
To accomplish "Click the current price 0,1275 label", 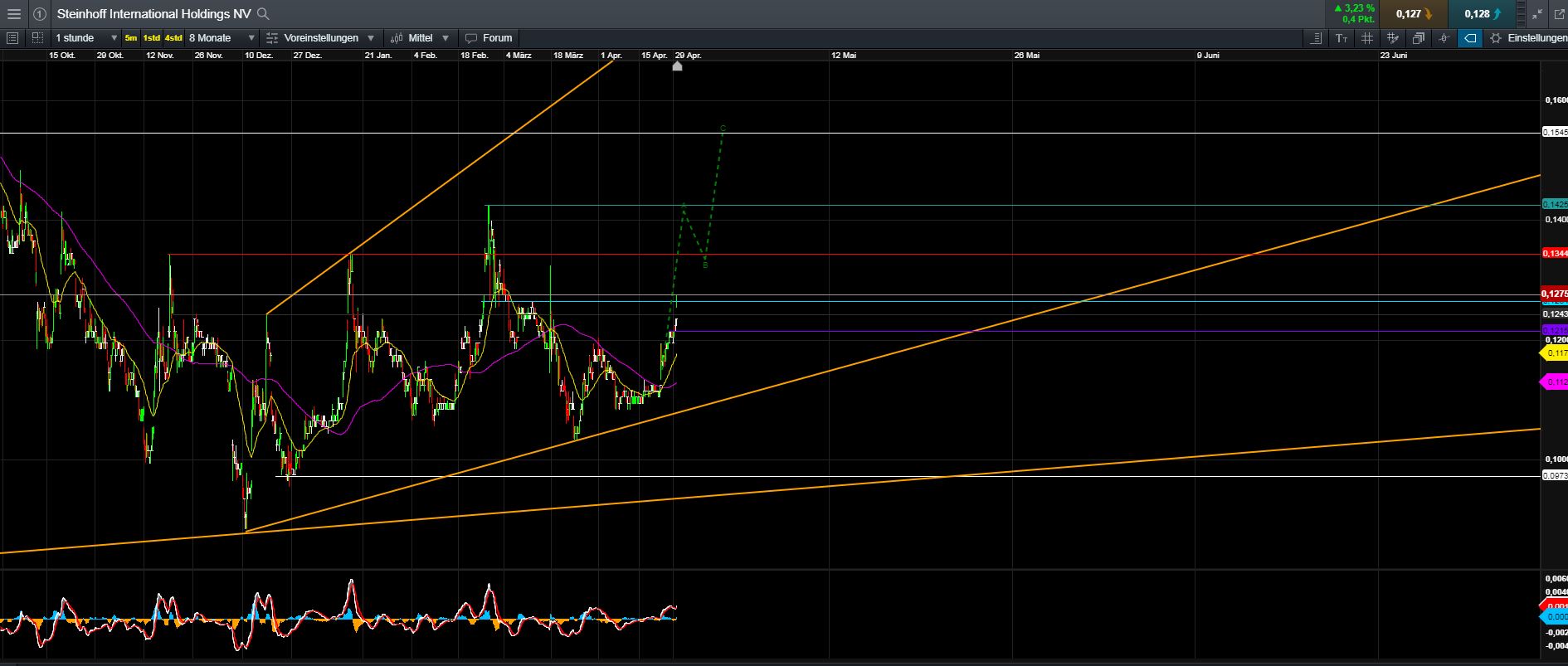I will click(x=1555, y=294).
